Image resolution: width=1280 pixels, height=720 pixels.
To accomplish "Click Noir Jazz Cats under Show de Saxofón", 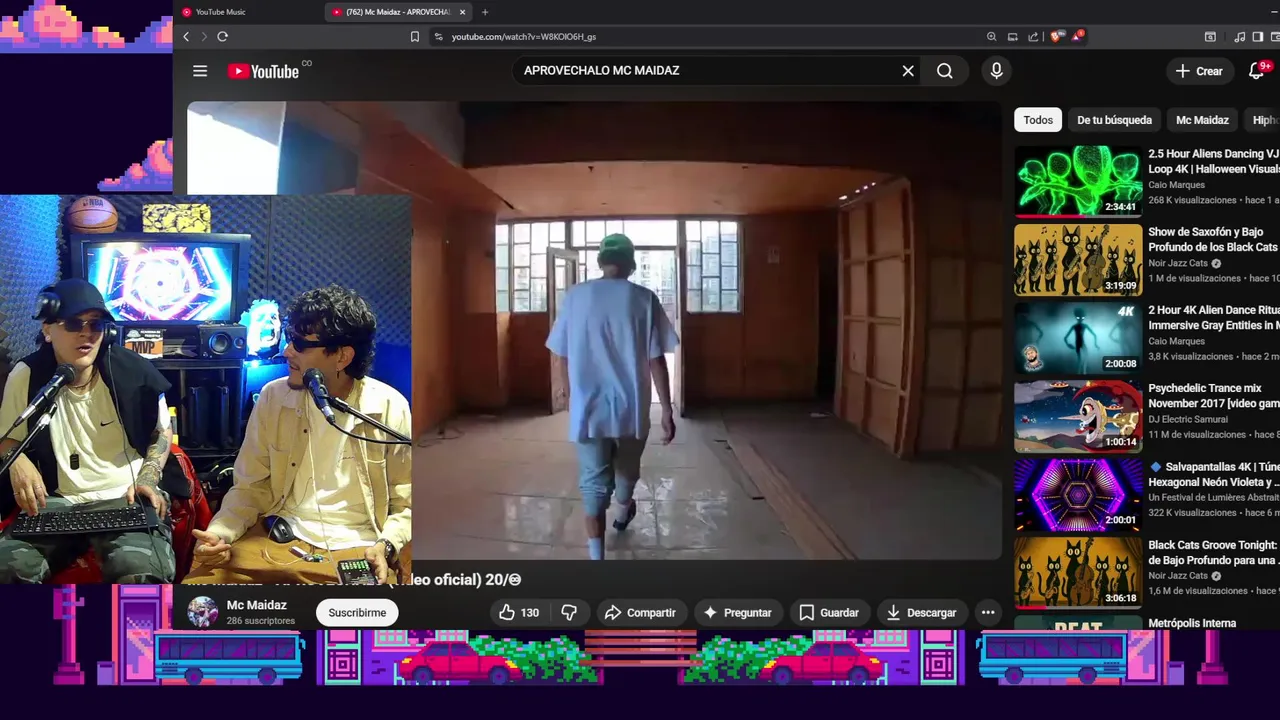I will coord(1178,263).
